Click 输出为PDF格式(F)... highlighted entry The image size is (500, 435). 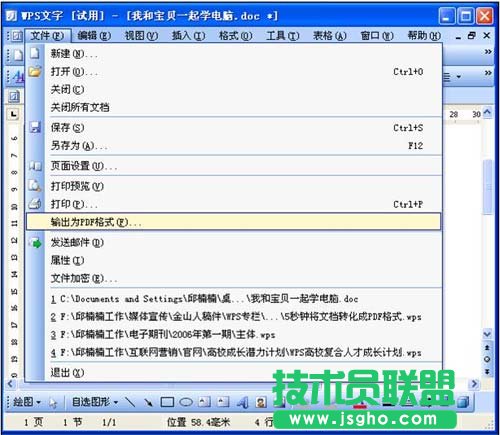point(233,222)
